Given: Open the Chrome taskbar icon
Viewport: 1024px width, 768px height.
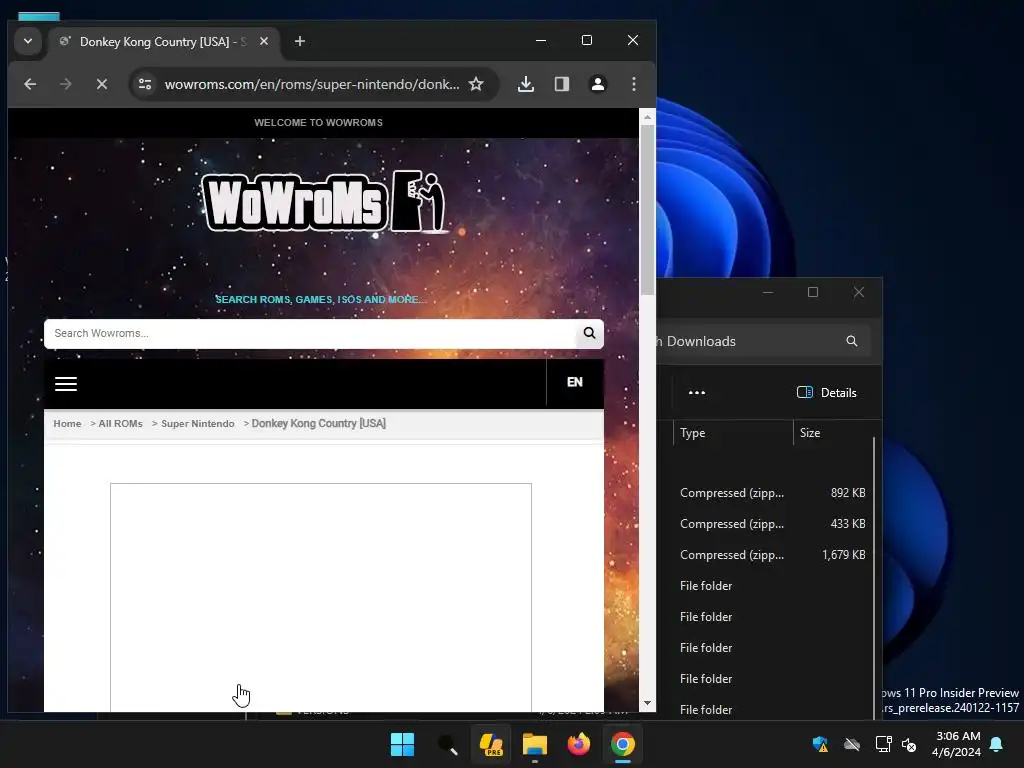Looking at the screenshot, I should 622,744.
